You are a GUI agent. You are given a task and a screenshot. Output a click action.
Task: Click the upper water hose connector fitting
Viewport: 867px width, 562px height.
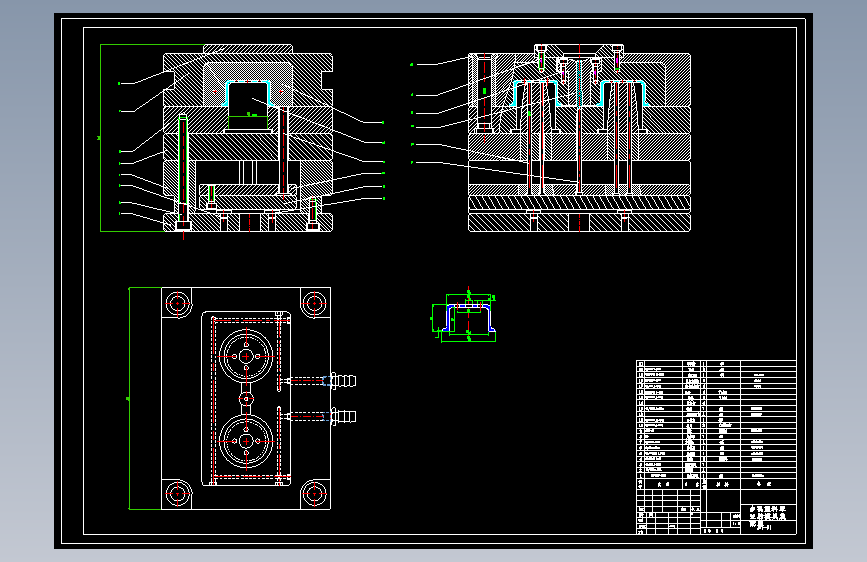(343, 381)
